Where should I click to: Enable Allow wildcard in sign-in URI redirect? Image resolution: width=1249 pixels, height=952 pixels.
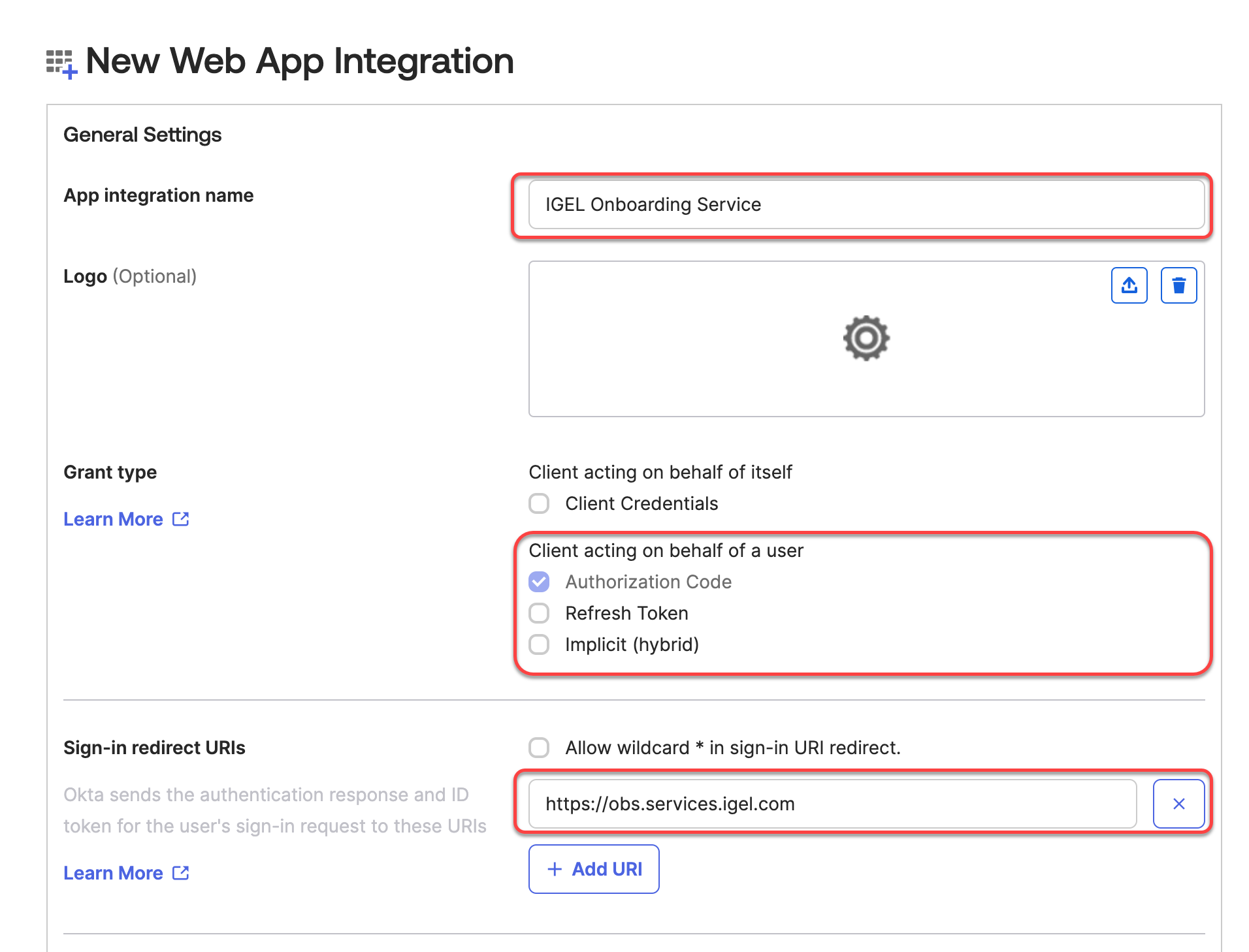tap(539, 748)
